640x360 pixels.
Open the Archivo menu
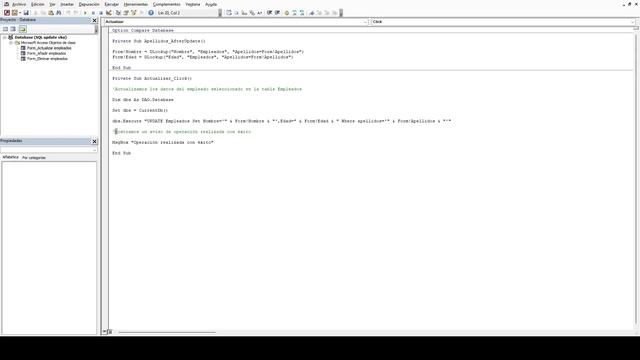point(19,4)
